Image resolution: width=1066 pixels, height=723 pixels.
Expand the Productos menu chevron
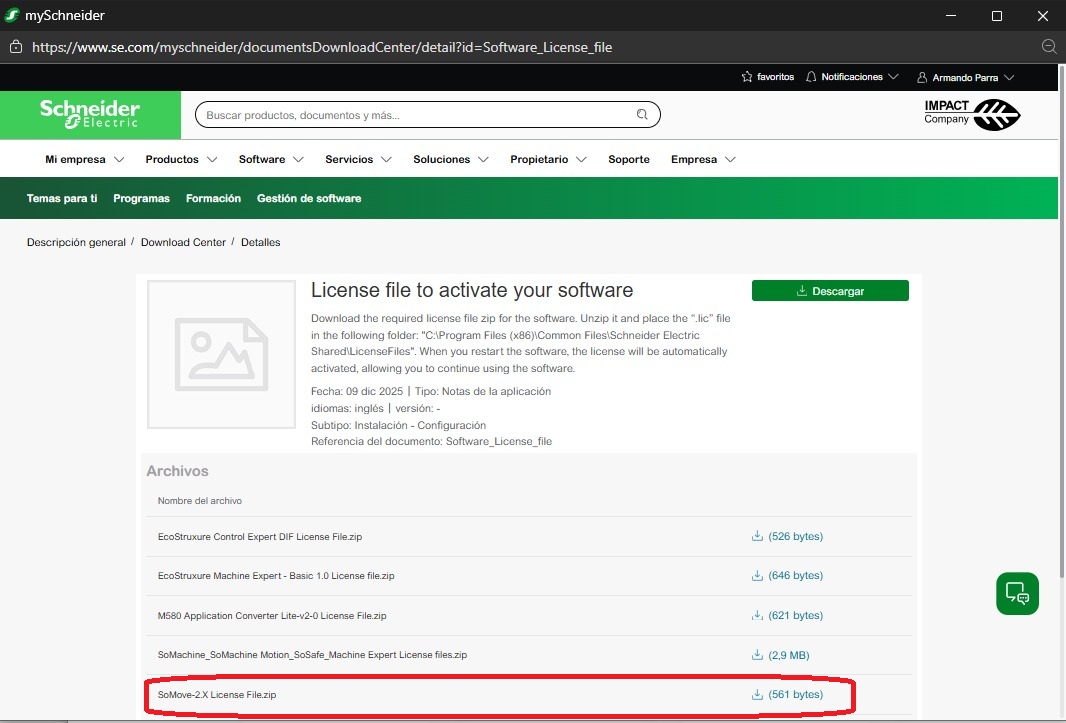coord(212,159)
